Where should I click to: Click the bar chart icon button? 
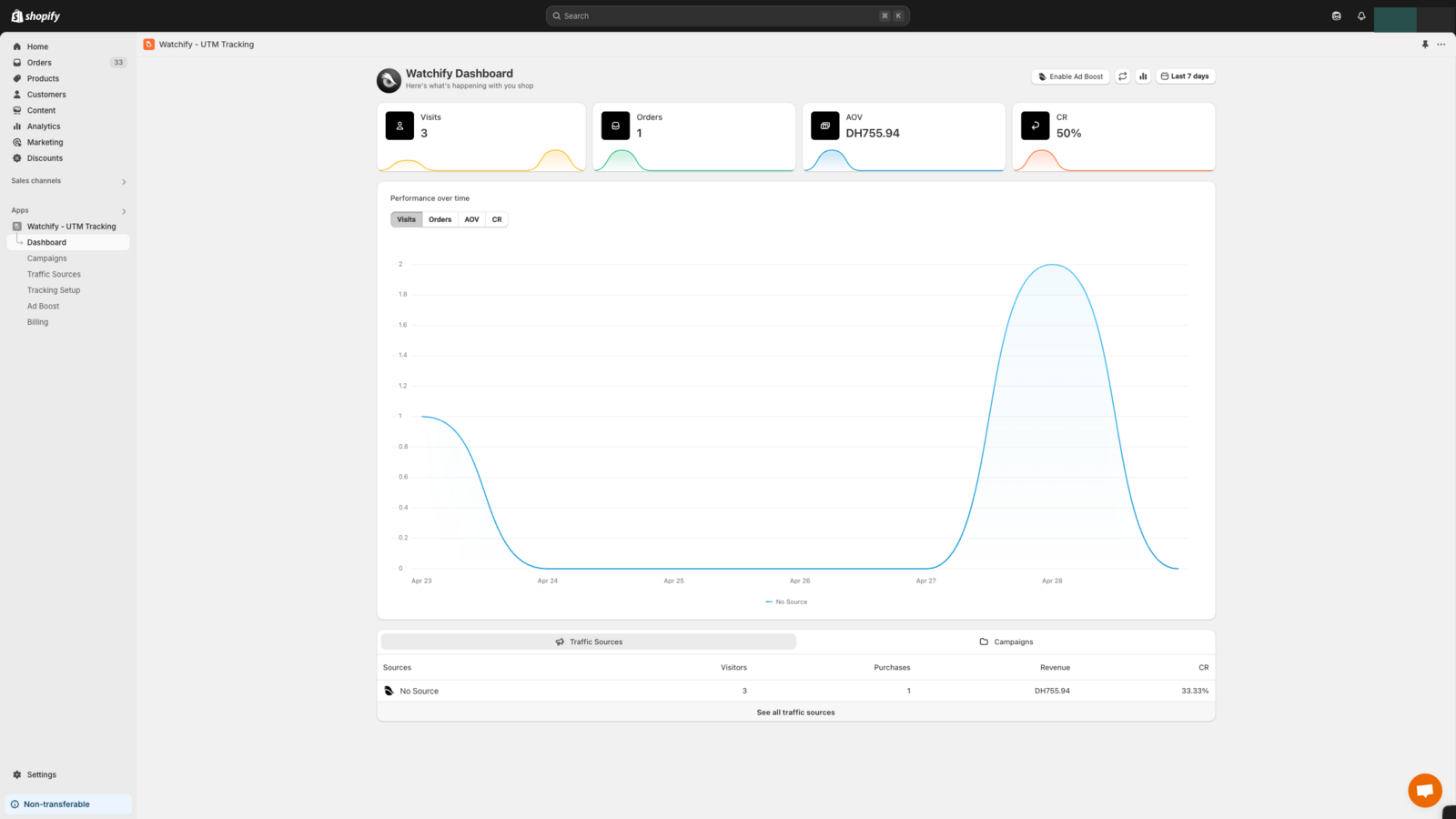1143,76
